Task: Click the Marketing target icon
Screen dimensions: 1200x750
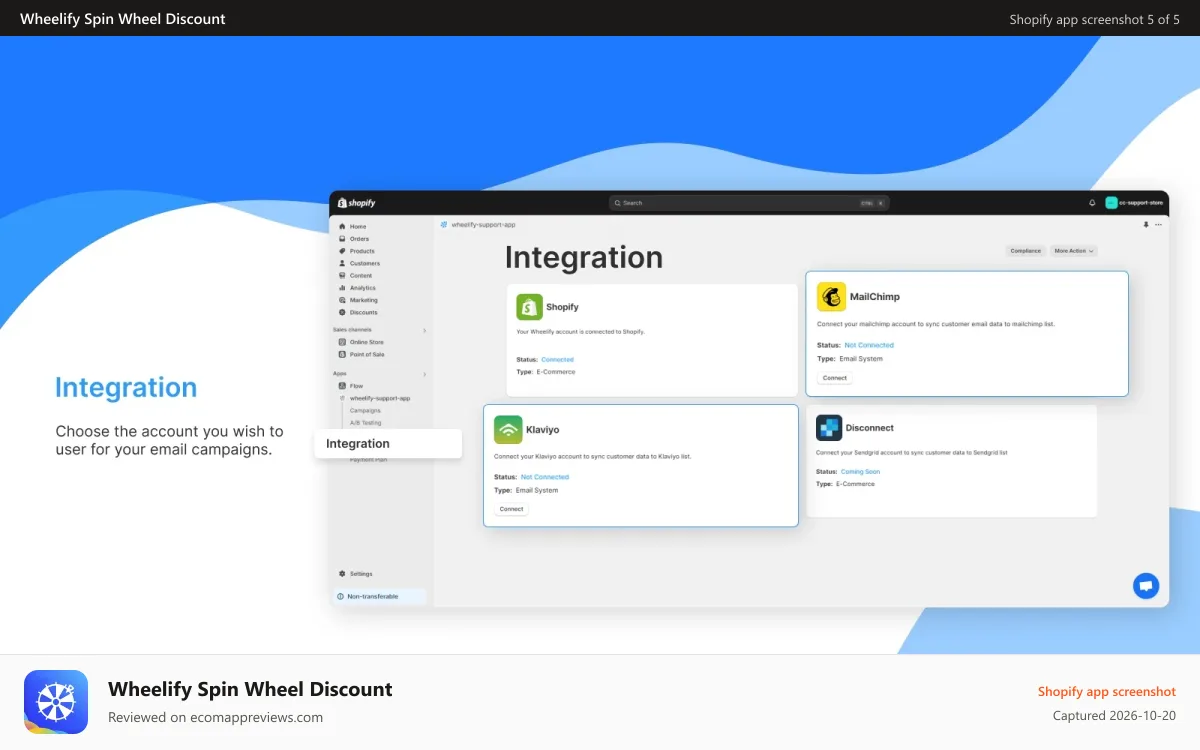Action: tap(342, 300)
